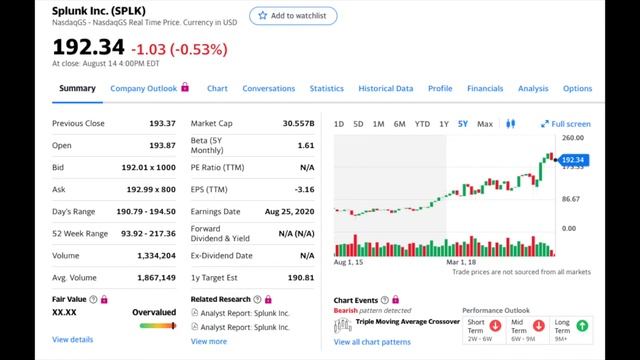Click the lock icon beside Company Outlook
The height and width of the screenshot is (360, 640).
click(x=185, y=87)
